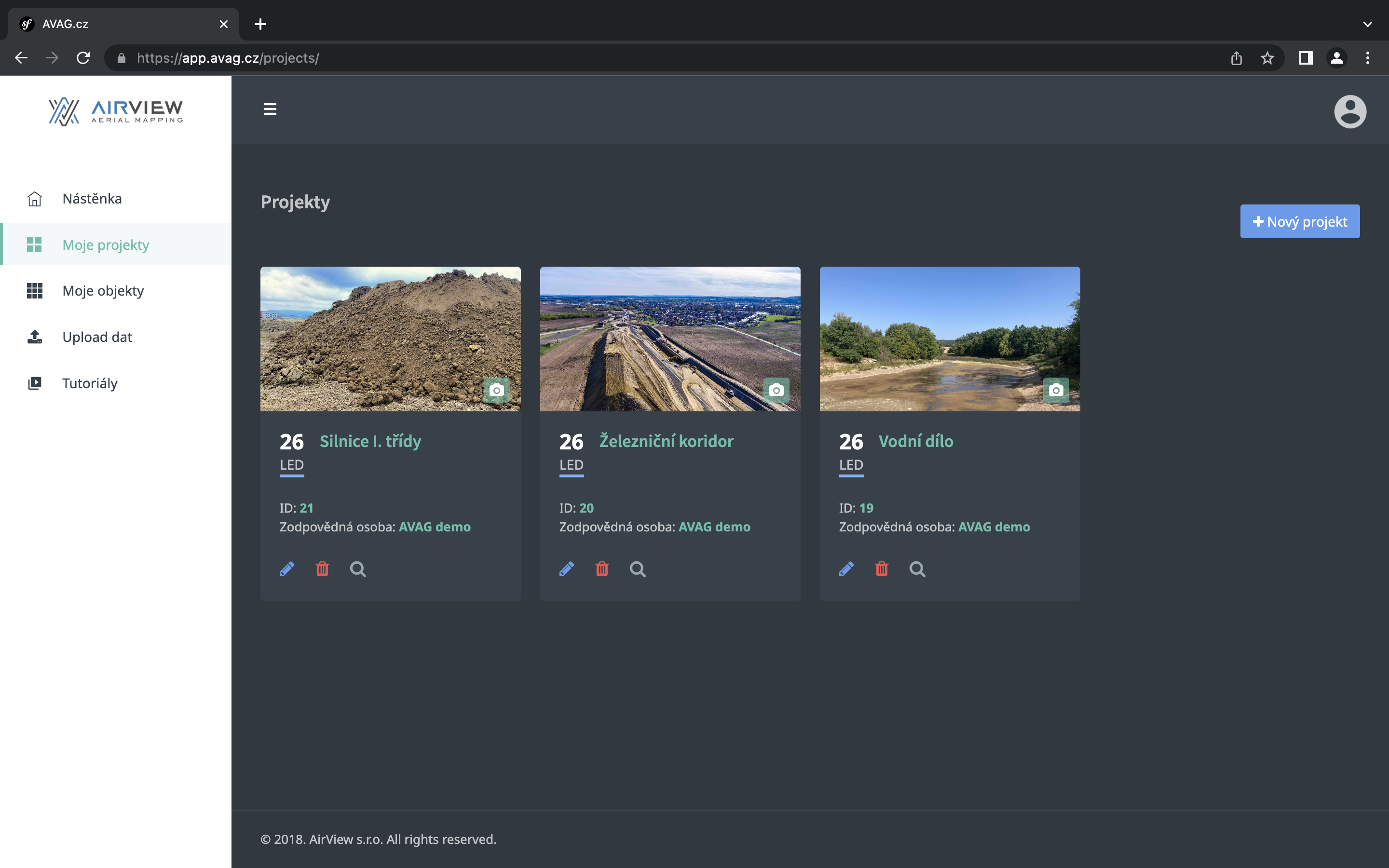Click the magnifier icon under Vodní dílo

tap(917, 569)
